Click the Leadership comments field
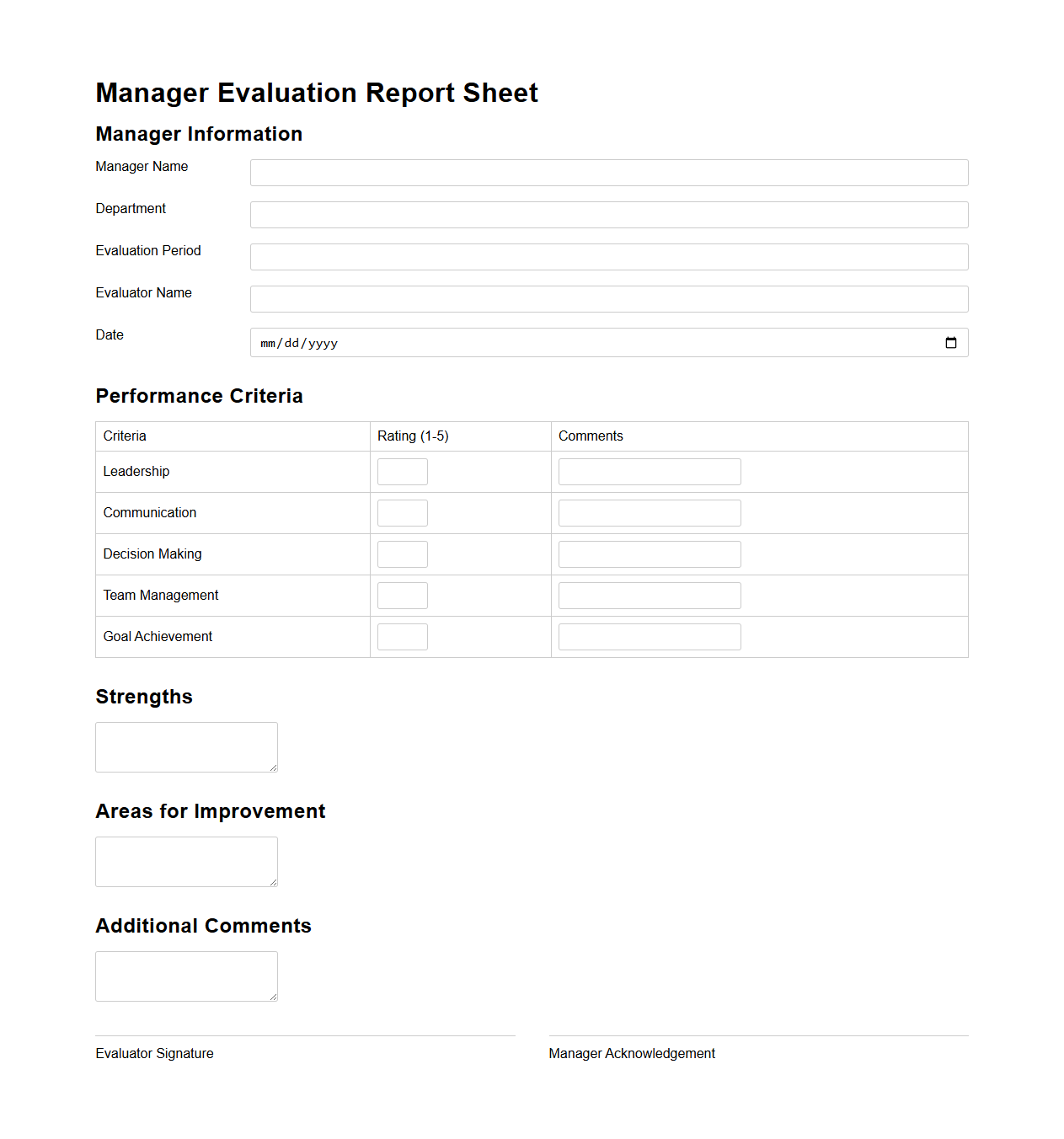The image size is (1064, 1139). click(x=649, y=471)
